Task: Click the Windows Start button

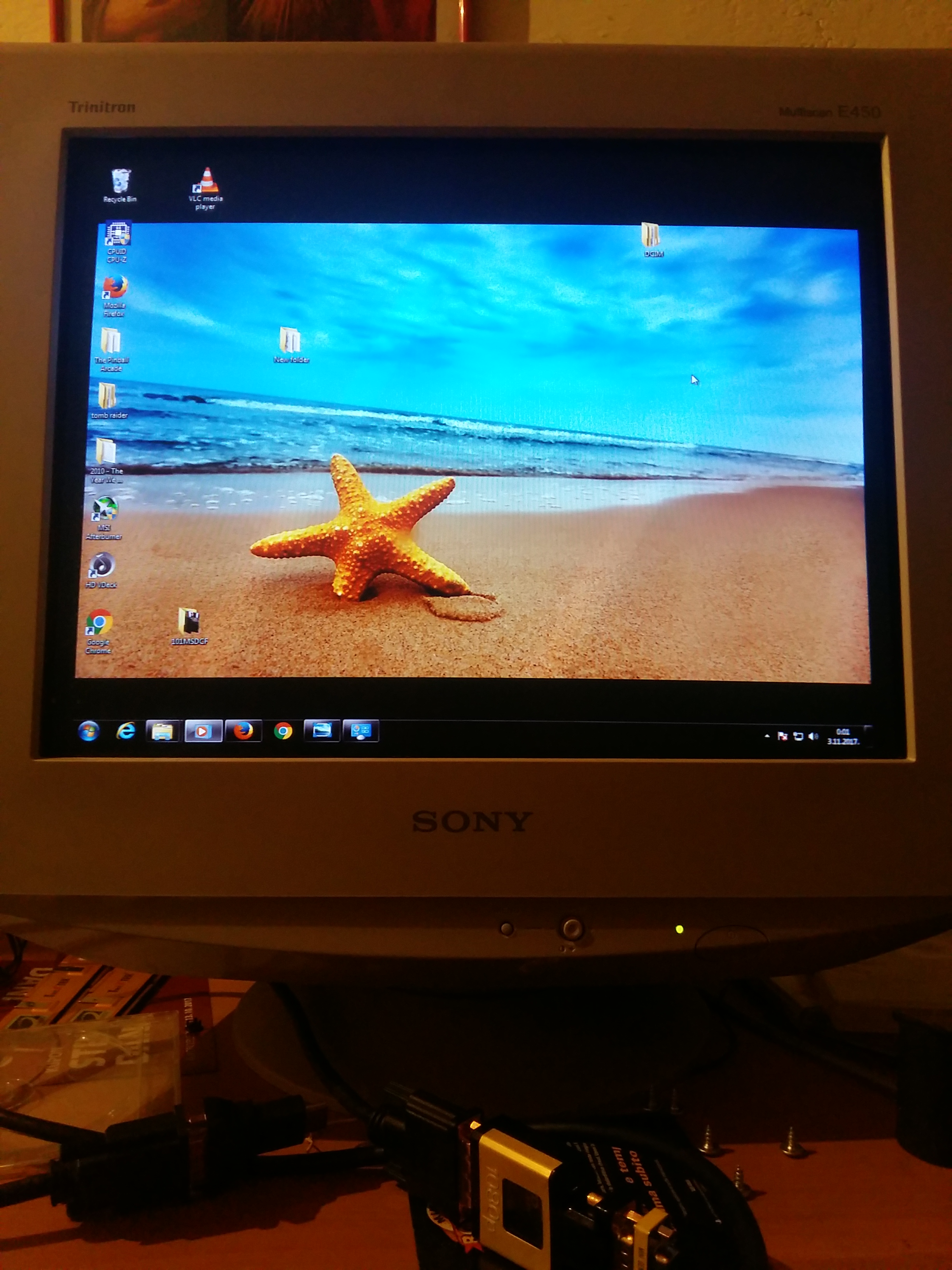Action: coord(88,731)
